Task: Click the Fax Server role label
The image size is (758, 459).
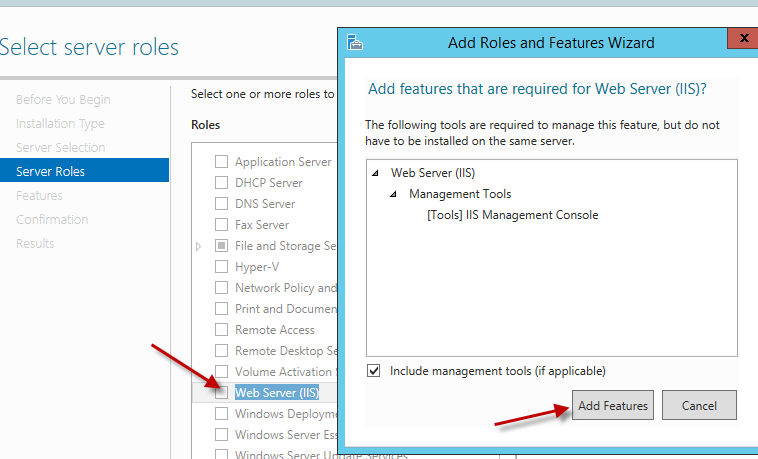Action: click(x=262, y=225)
